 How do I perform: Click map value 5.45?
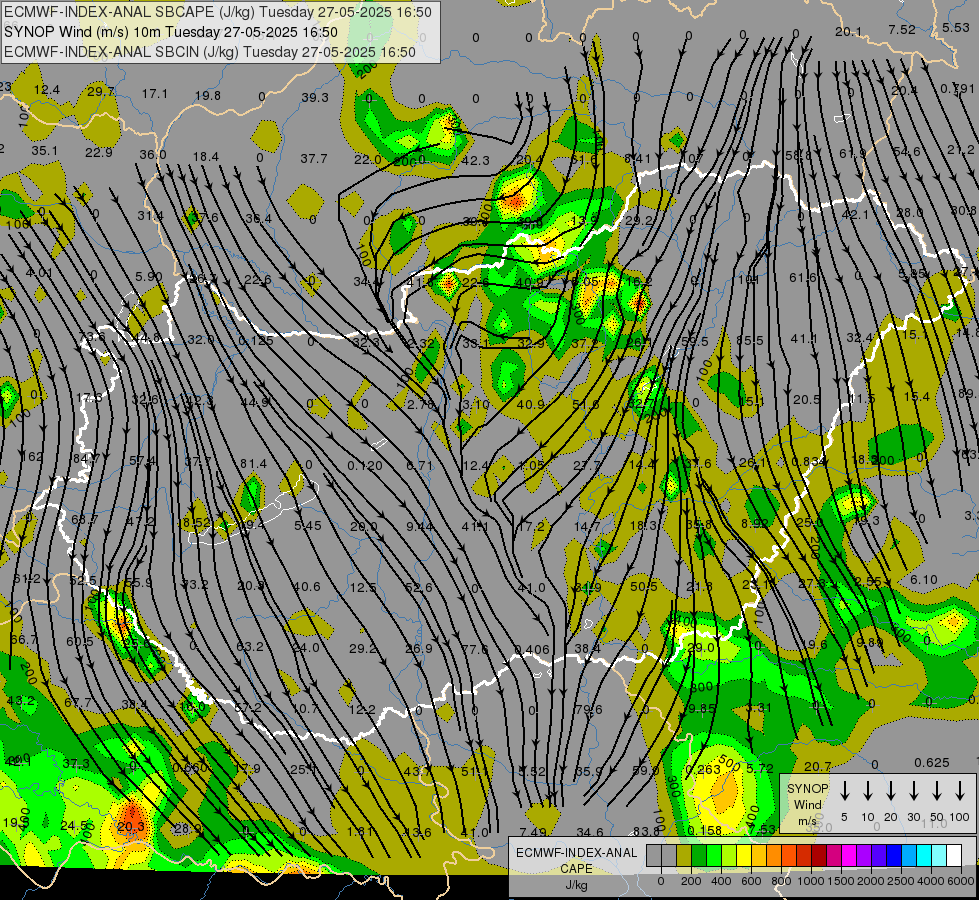[x=308, y=526]
